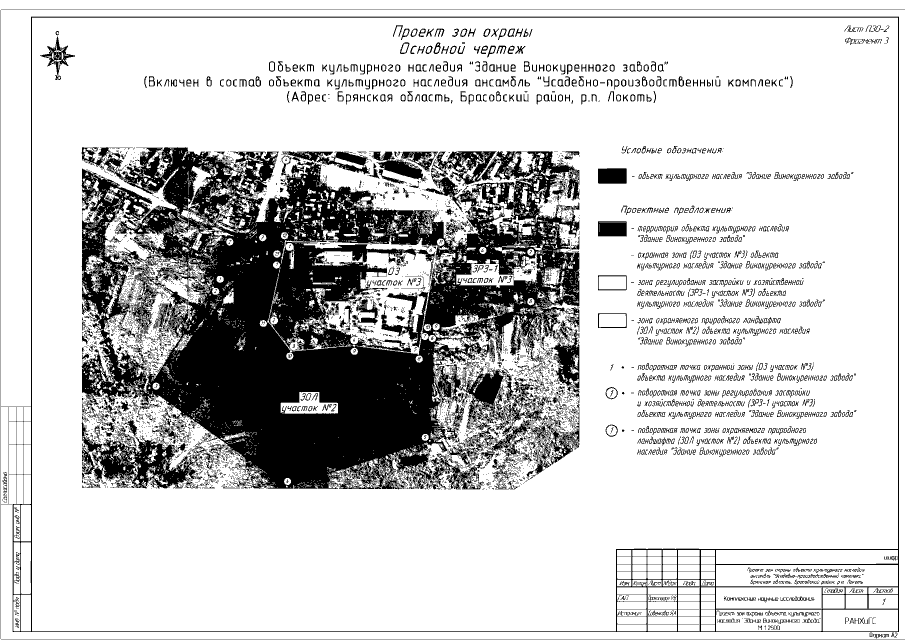The width and height of the screenshot is (905, 640).
Task: Select the circled turning point symbol for ЗОЛ
Action: (612, 431)
